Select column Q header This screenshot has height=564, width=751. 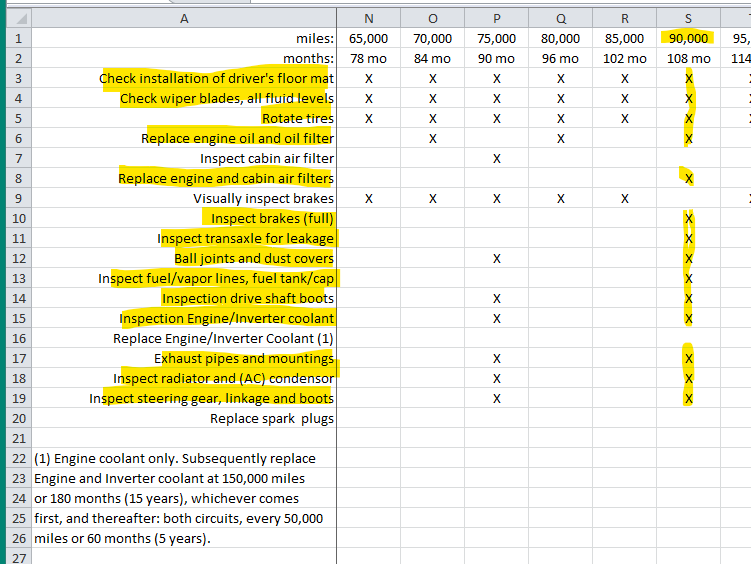[561, 19]
